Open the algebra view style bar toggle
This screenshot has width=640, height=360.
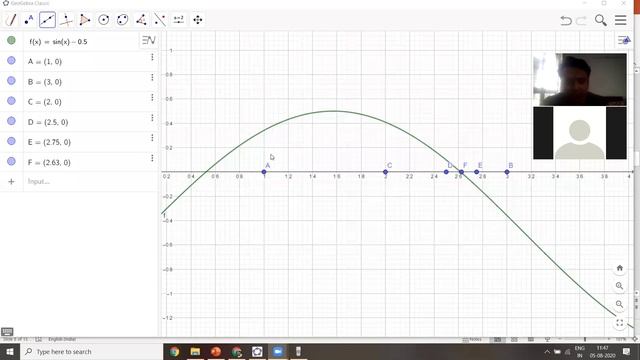[149, 40]
